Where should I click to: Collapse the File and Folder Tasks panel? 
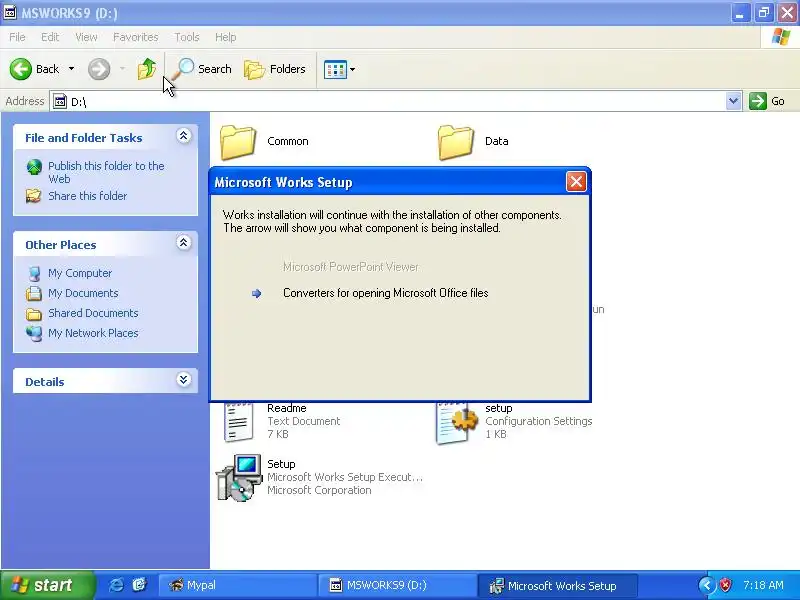[184, 136]
